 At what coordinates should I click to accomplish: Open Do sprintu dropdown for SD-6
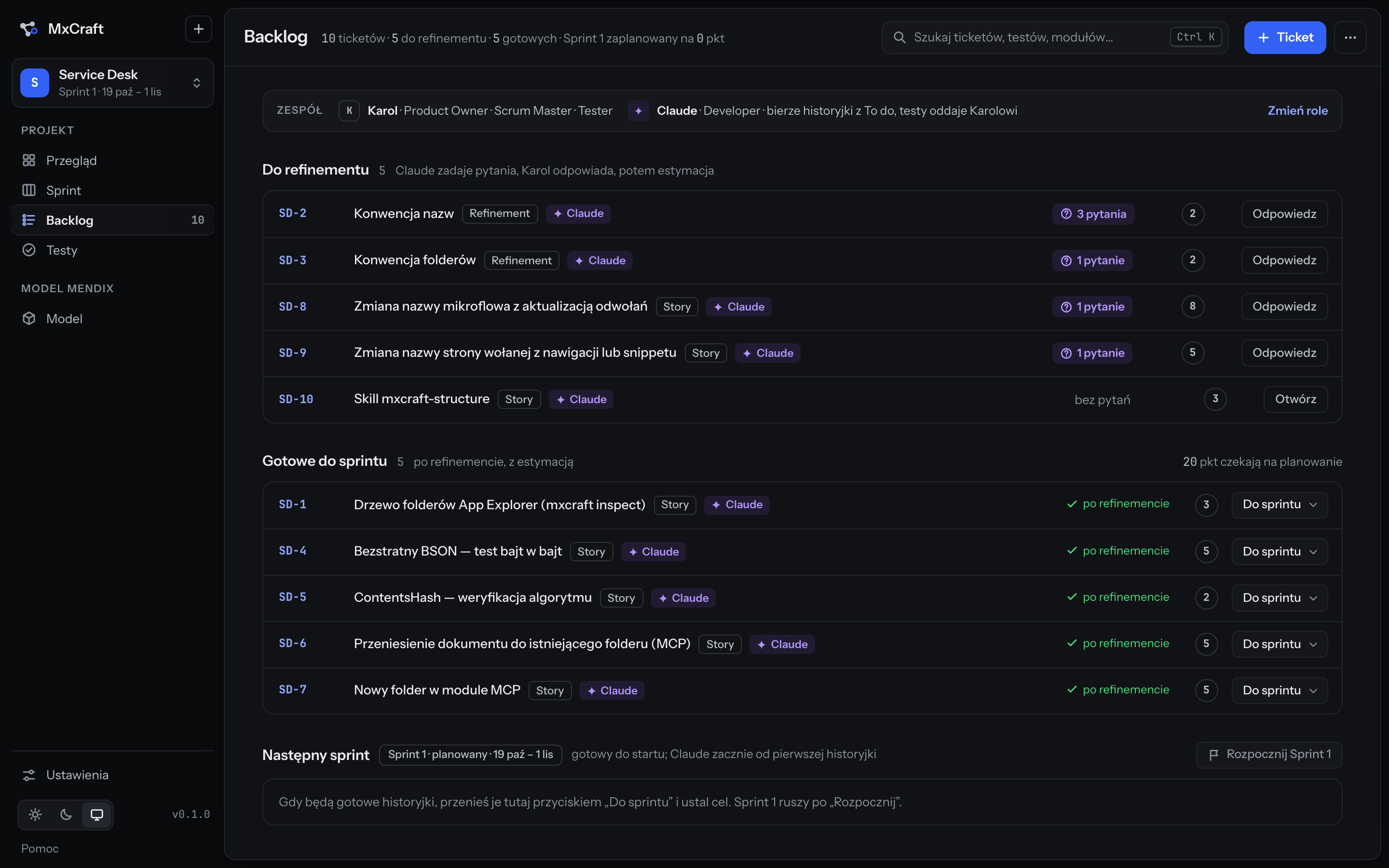click(x=1280, y=644)
